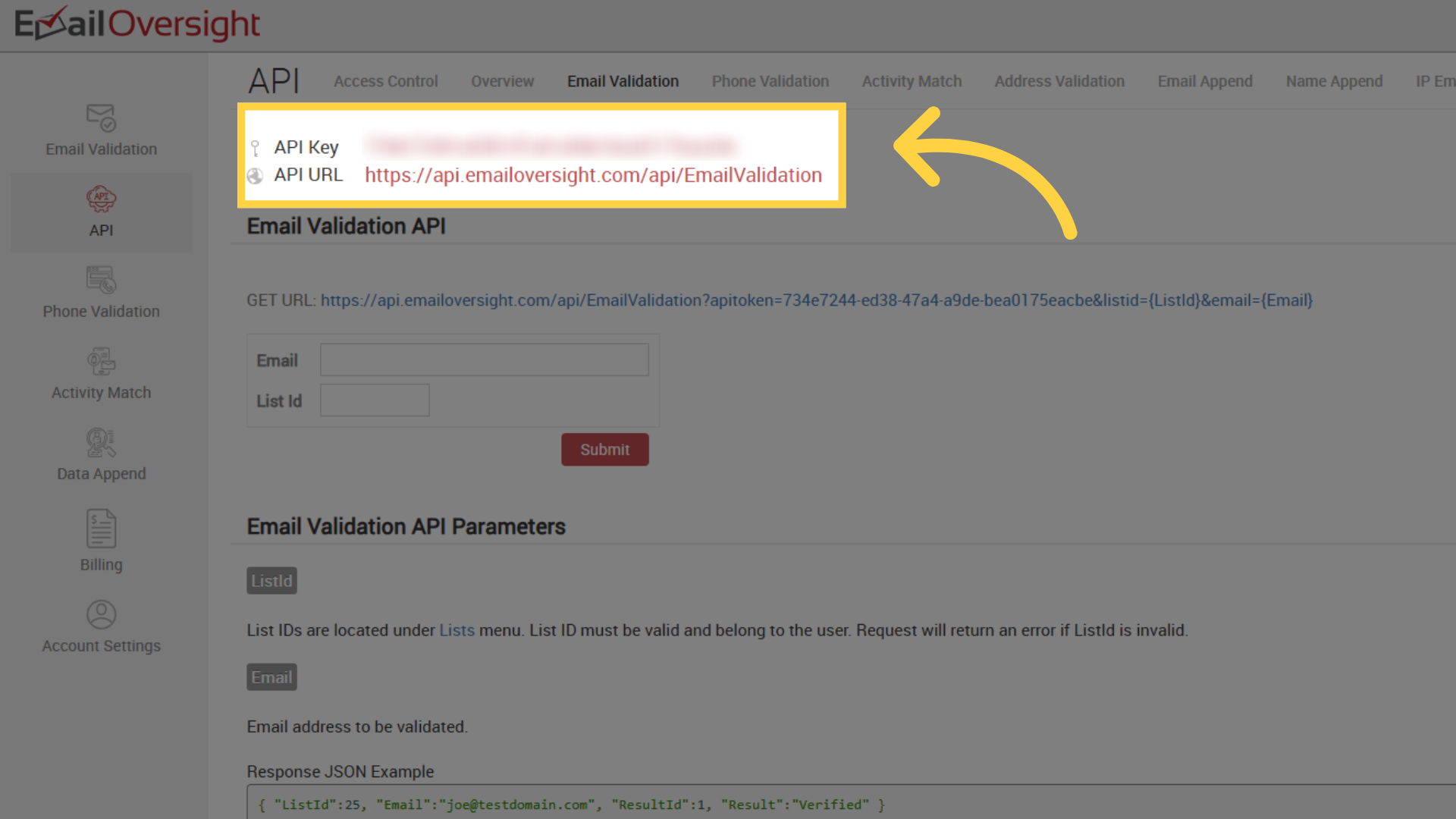This screenshot has height=819, width=1456.
Task: Switch to the Overview tab
Action: tap(502, 81)
